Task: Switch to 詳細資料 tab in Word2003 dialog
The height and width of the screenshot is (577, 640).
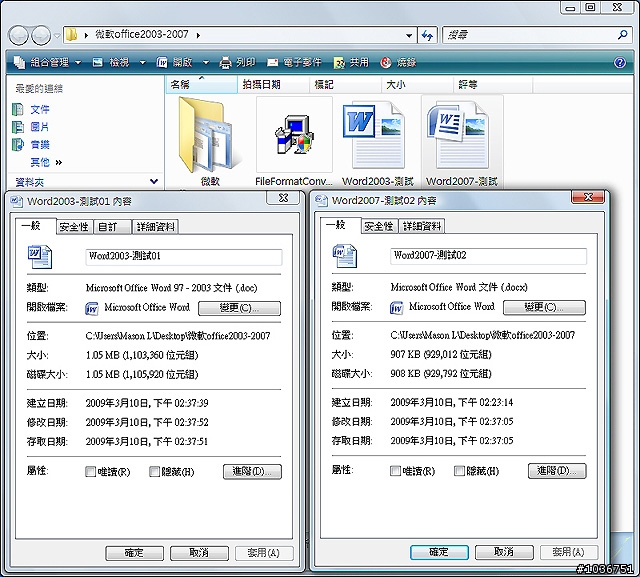Action: click(156, 226)
